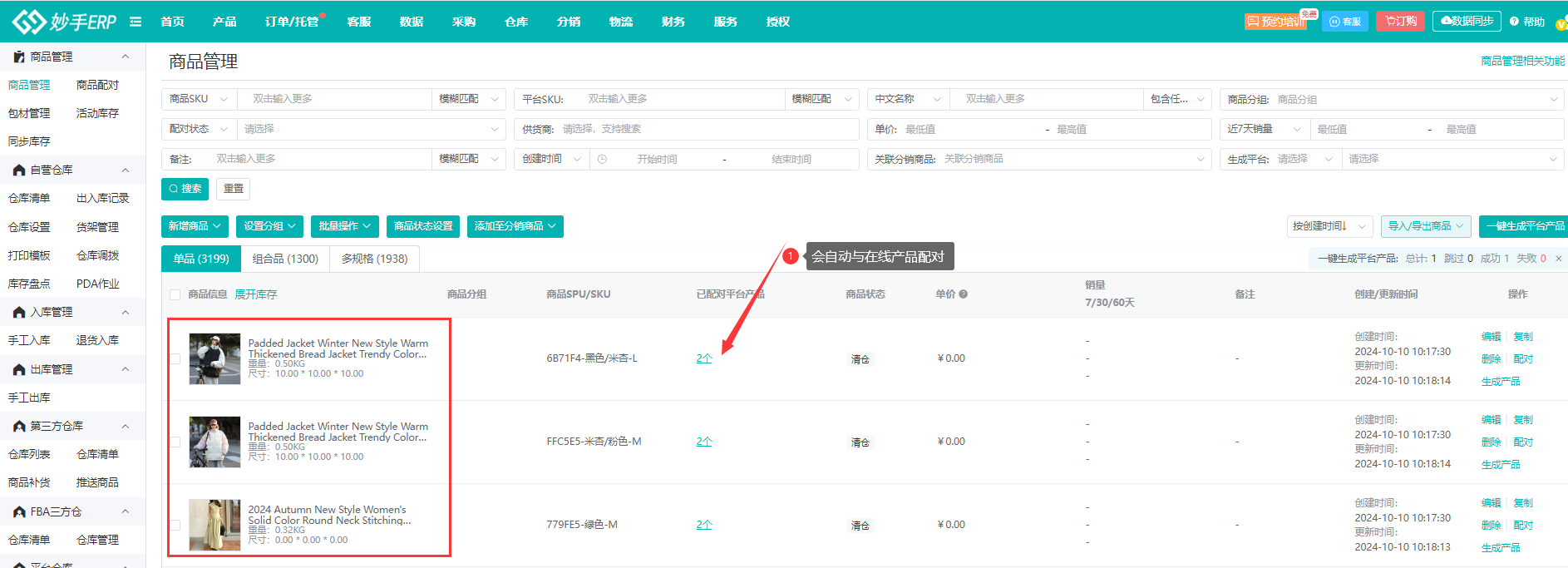Open the 财务 top menu
Viewport: 1568px width, 568px height.
(673, 22)
